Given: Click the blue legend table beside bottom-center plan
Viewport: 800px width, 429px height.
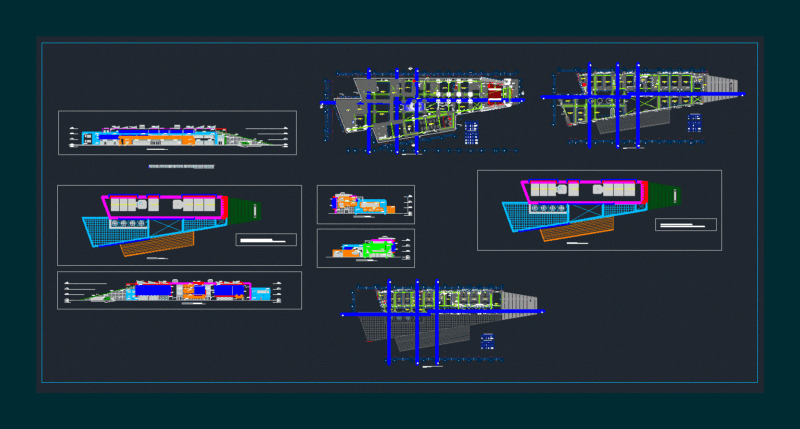Looking at the screenshot, I should [x=487, y=341].
